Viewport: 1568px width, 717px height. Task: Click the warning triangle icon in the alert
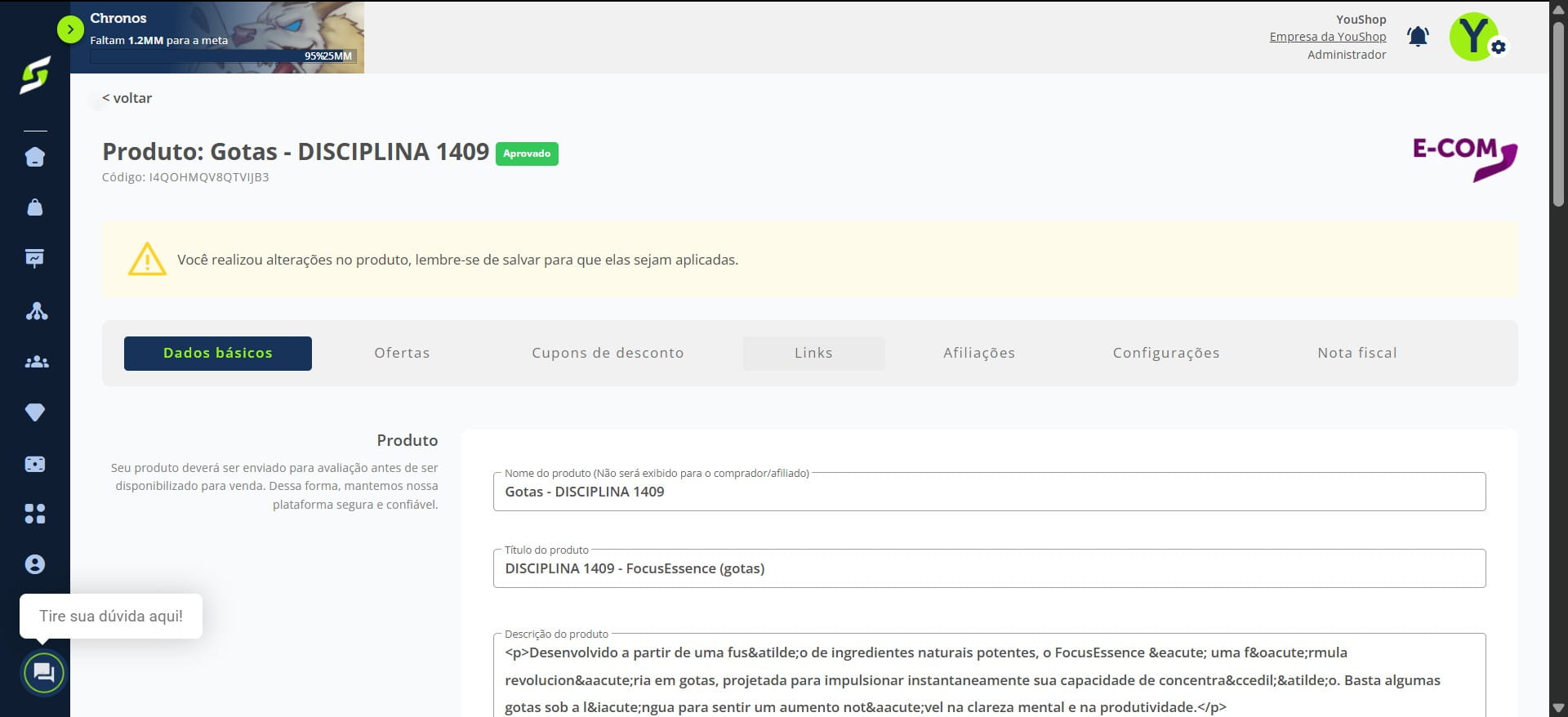coord(147,259)
